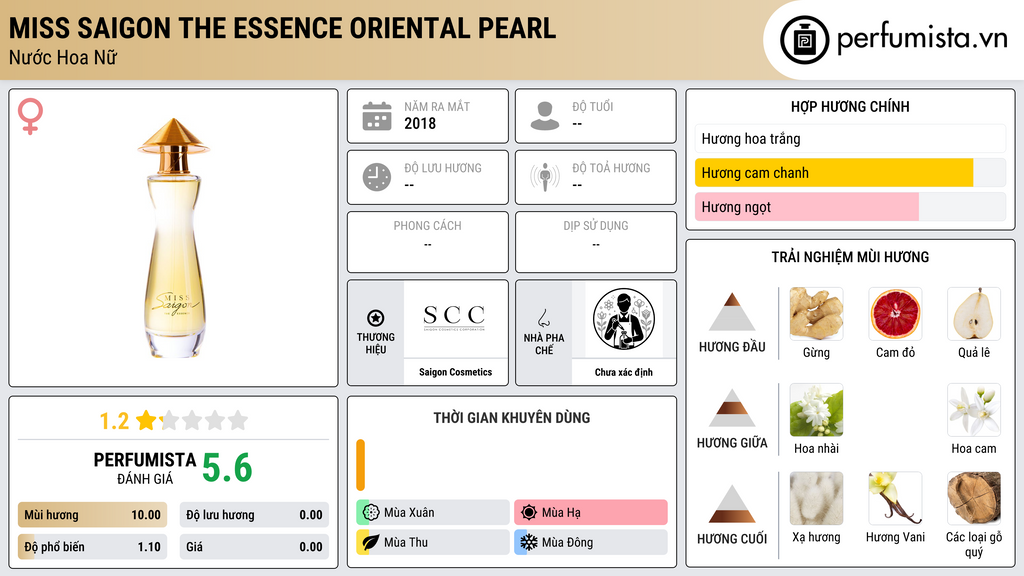Click the perfumer illustration above Chưa xác định
This screenshot has height=576, width=1024.
(624, 319)
